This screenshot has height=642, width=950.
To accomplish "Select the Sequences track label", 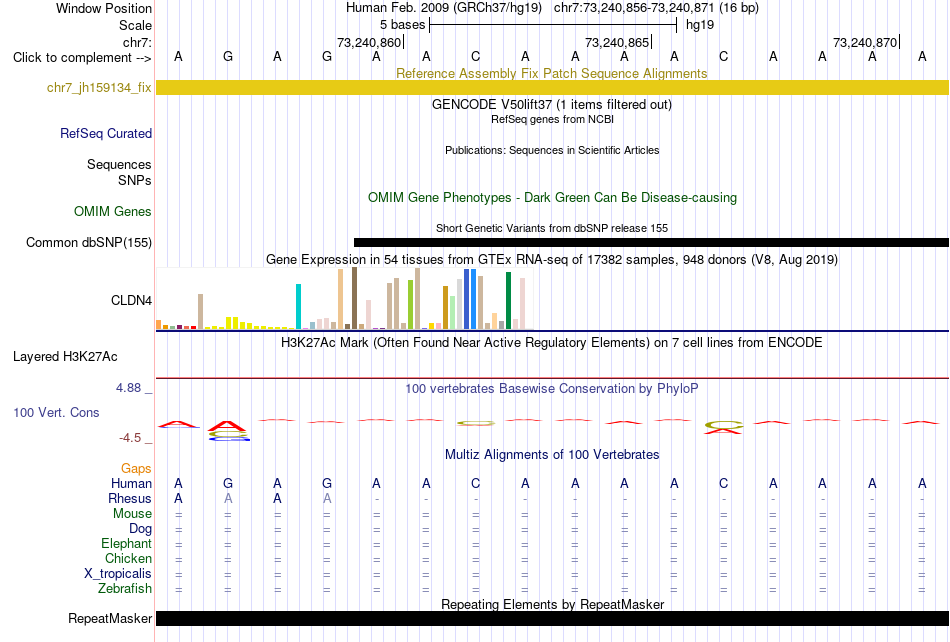I will [119, 164].
